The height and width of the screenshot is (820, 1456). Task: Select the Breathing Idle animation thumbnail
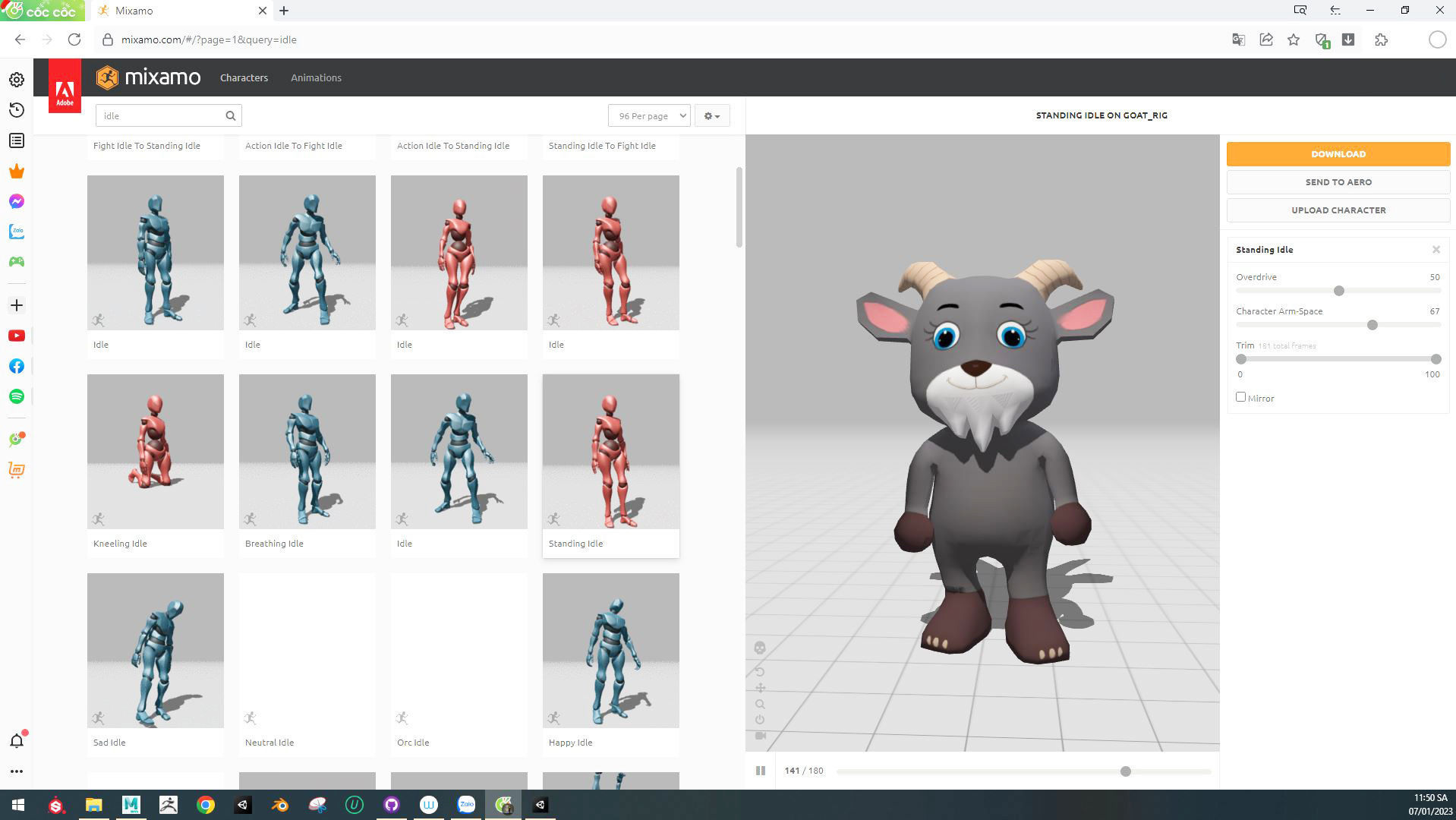click(307, 452)
